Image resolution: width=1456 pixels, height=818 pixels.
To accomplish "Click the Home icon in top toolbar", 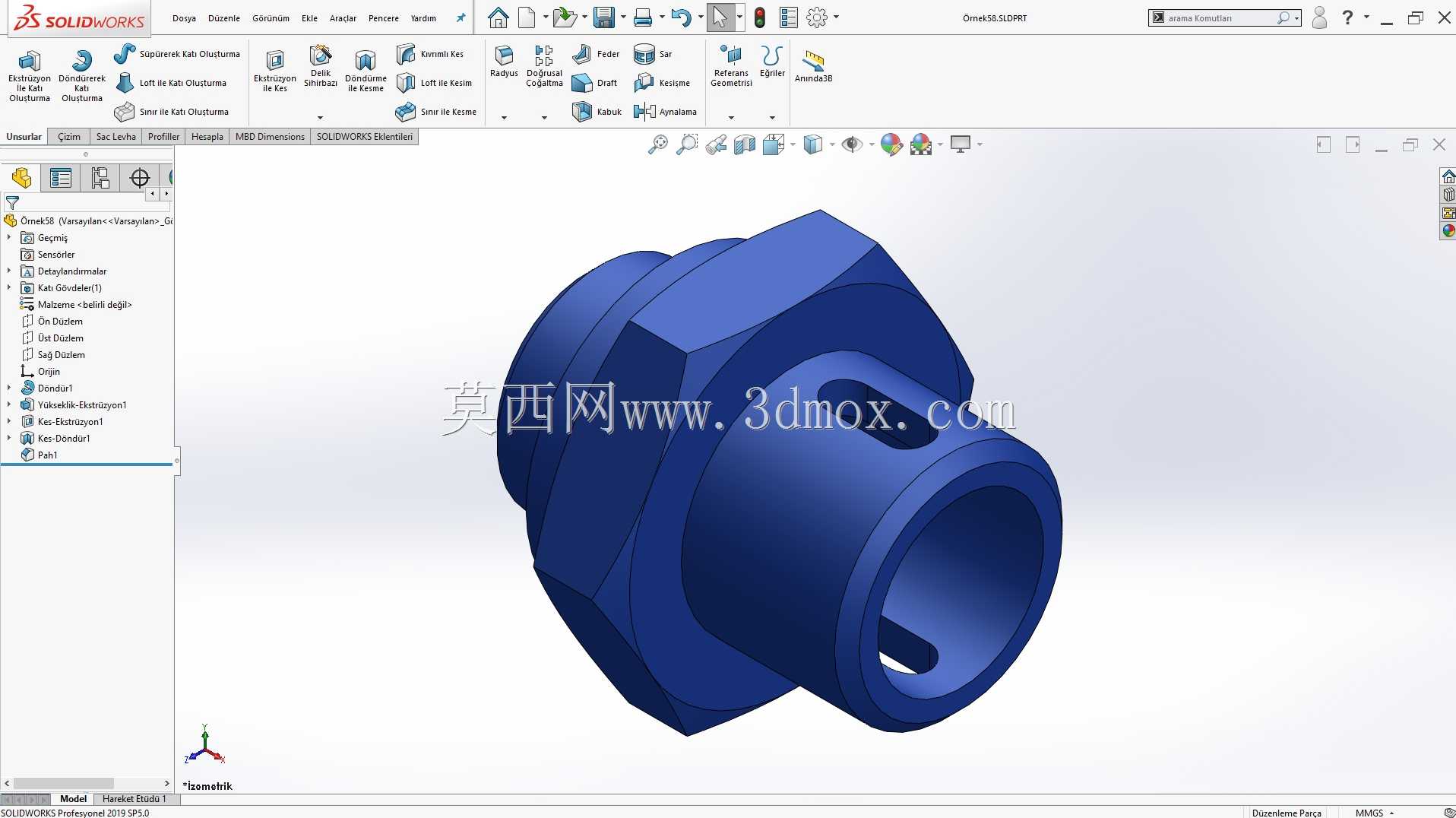I will click(499, 17).
